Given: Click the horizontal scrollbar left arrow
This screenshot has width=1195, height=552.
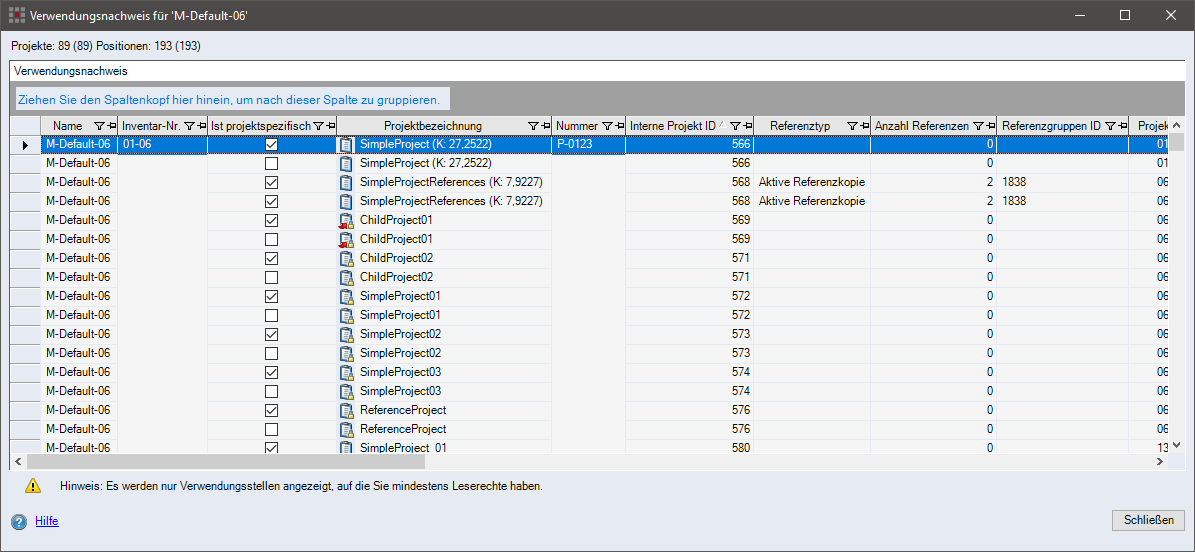Looking at the screenshot, I should (x=18, y=461).
